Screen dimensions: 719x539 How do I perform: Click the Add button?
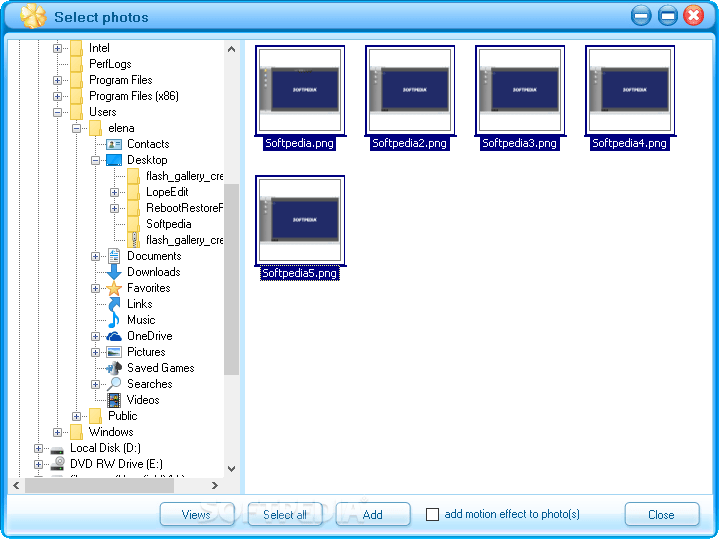click(373, 514)
